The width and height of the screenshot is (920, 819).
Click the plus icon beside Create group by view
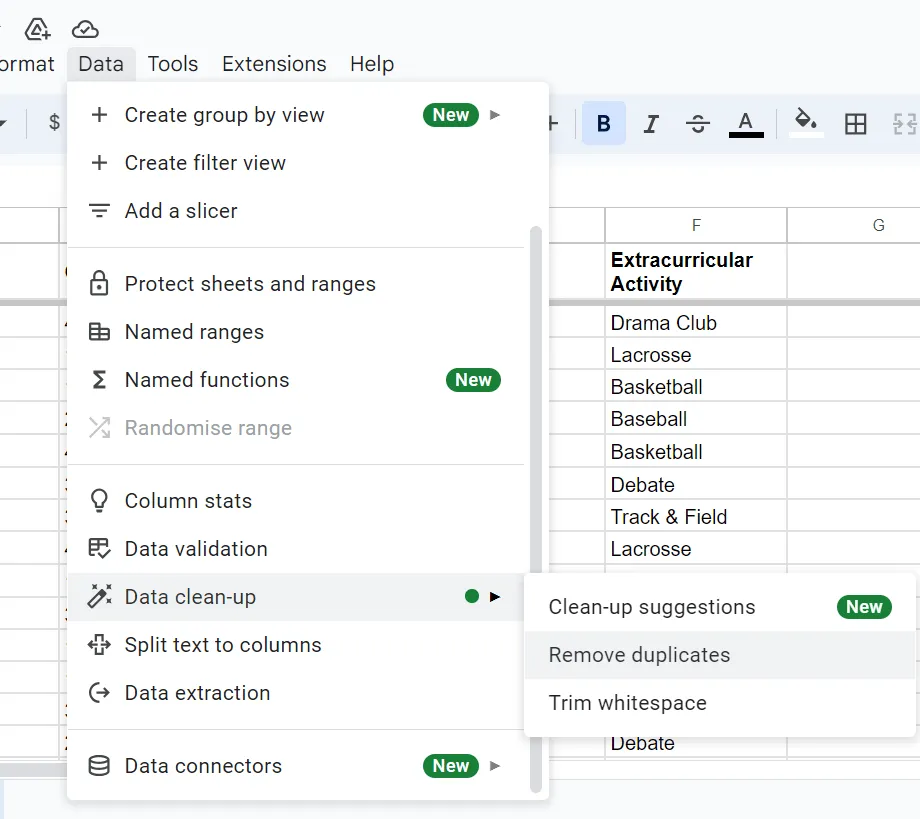(x=99, y=114)
